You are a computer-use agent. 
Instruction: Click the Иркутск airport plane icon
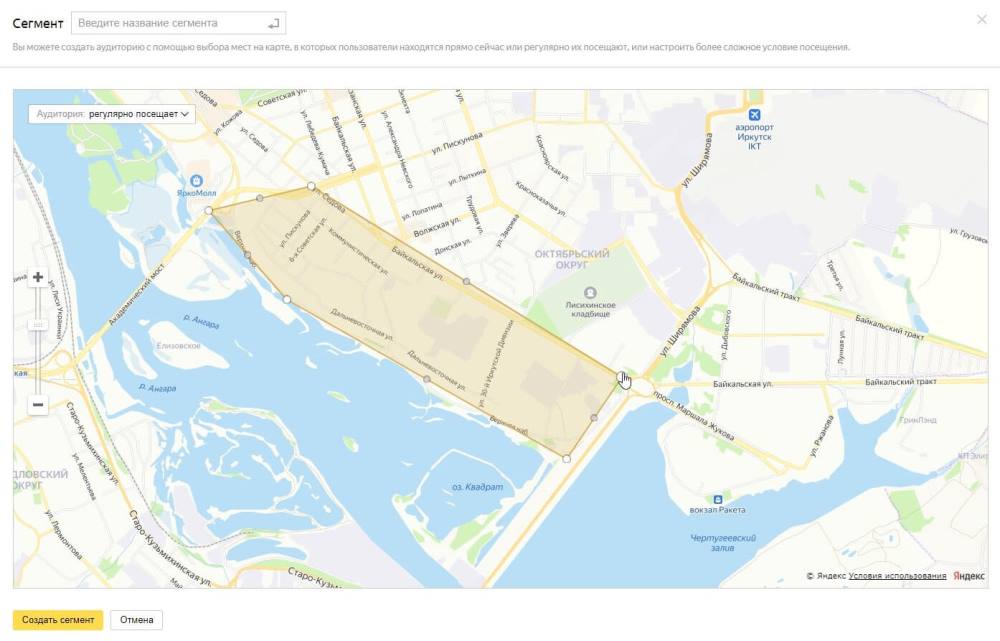coord(755,116)
